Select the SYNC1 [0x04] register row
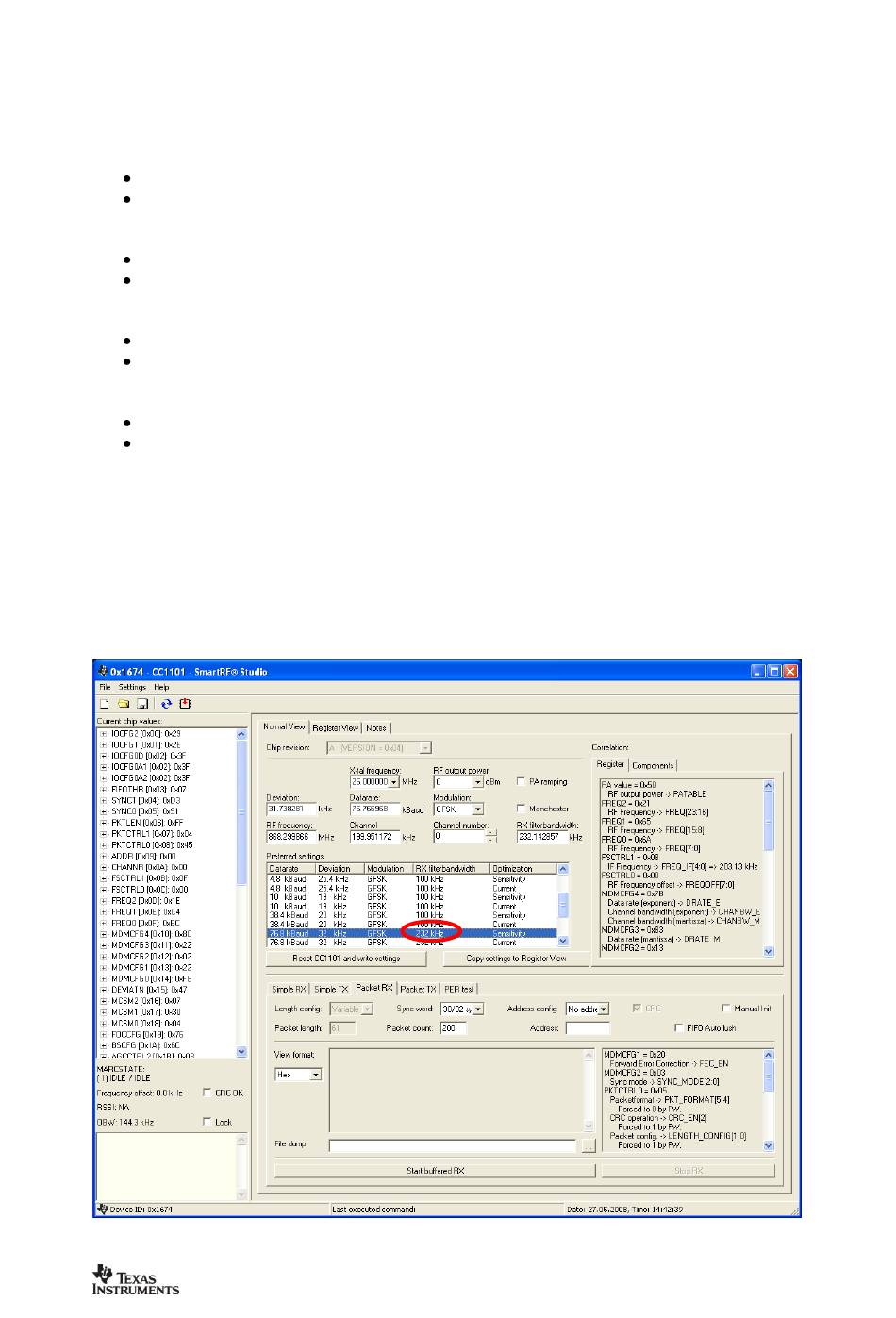Viewport: 896px width, 1318px height. click(x=145, y=800)
